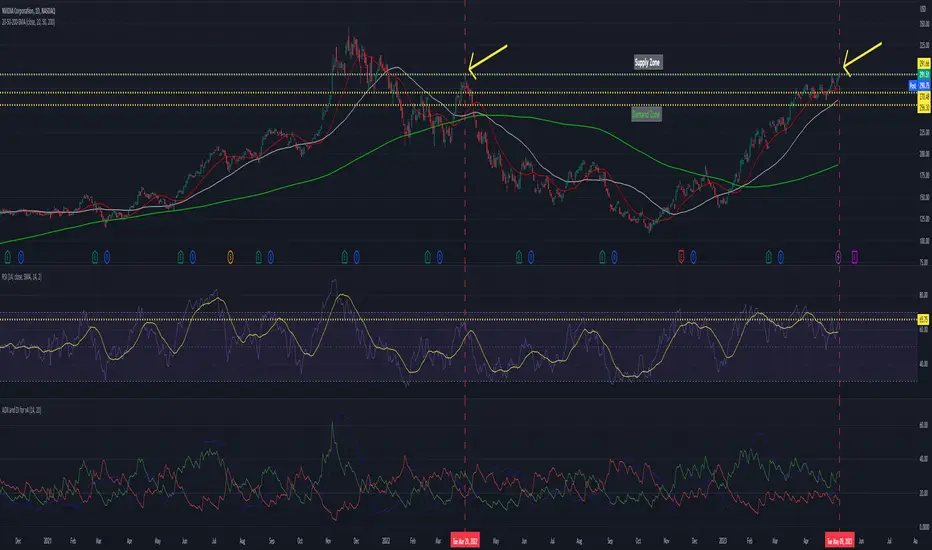Open the blue dividend marker for March 2021
The width and height of the screenshot is (932, 550).
click(x=107, y=257)
